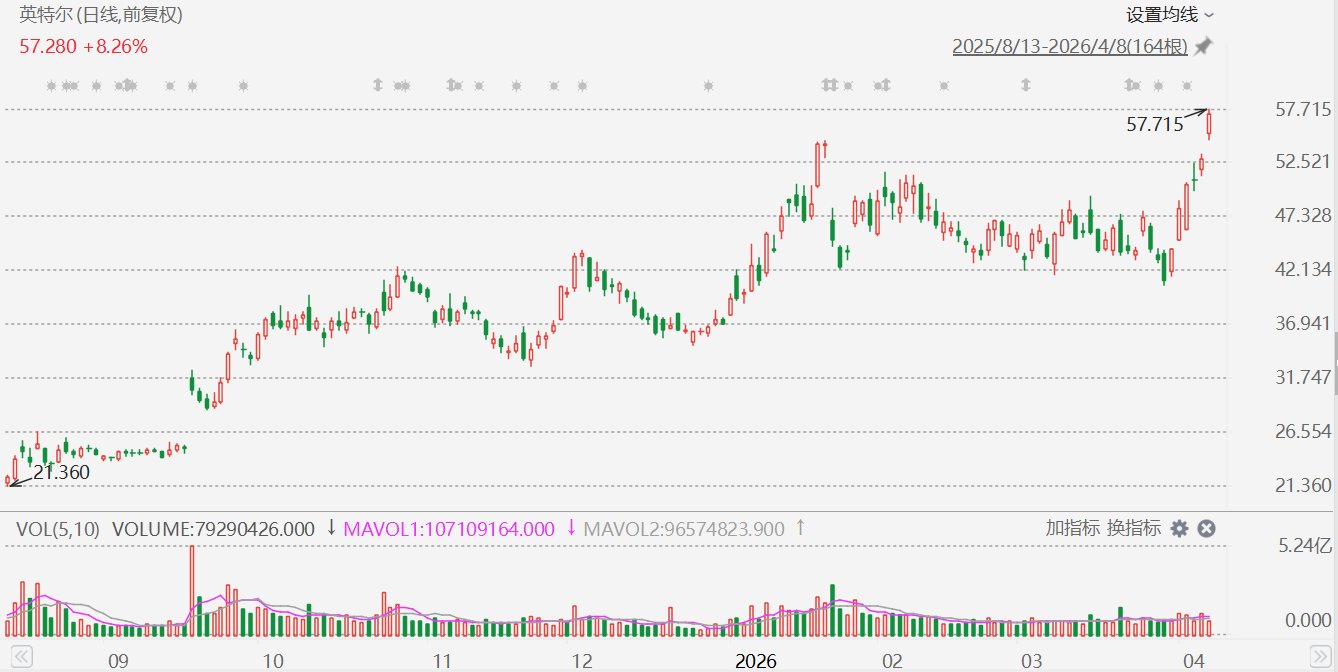Open volume indicator settings gear icon
This screenshot has width=1338, height=672.
1180,528
